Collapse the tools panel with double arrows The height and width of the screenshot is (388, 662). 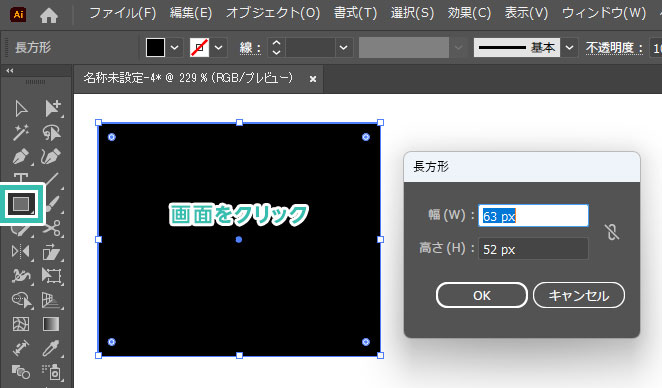pos(10,71)
